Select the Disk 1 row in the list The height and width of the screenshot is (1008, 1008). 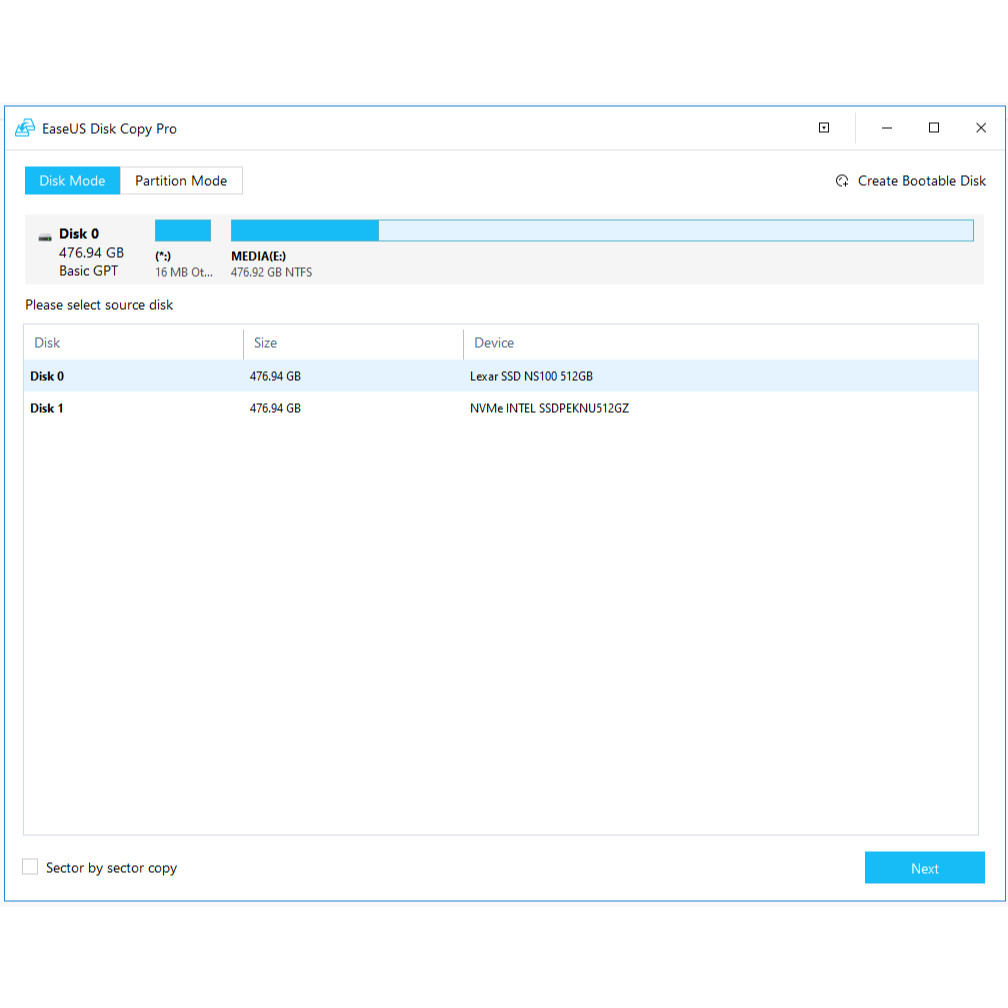coord(501,408)
